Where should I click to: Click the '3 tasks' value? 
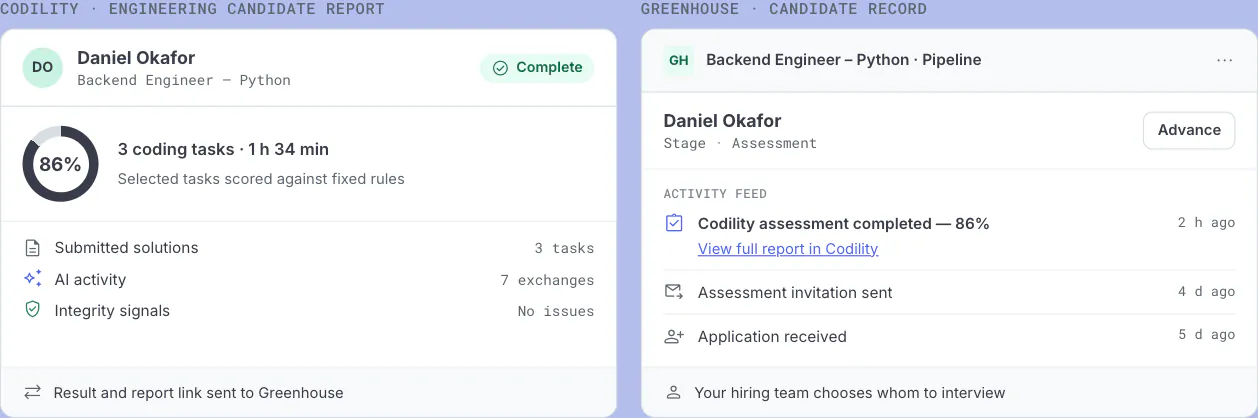click(x=564, y=248)
